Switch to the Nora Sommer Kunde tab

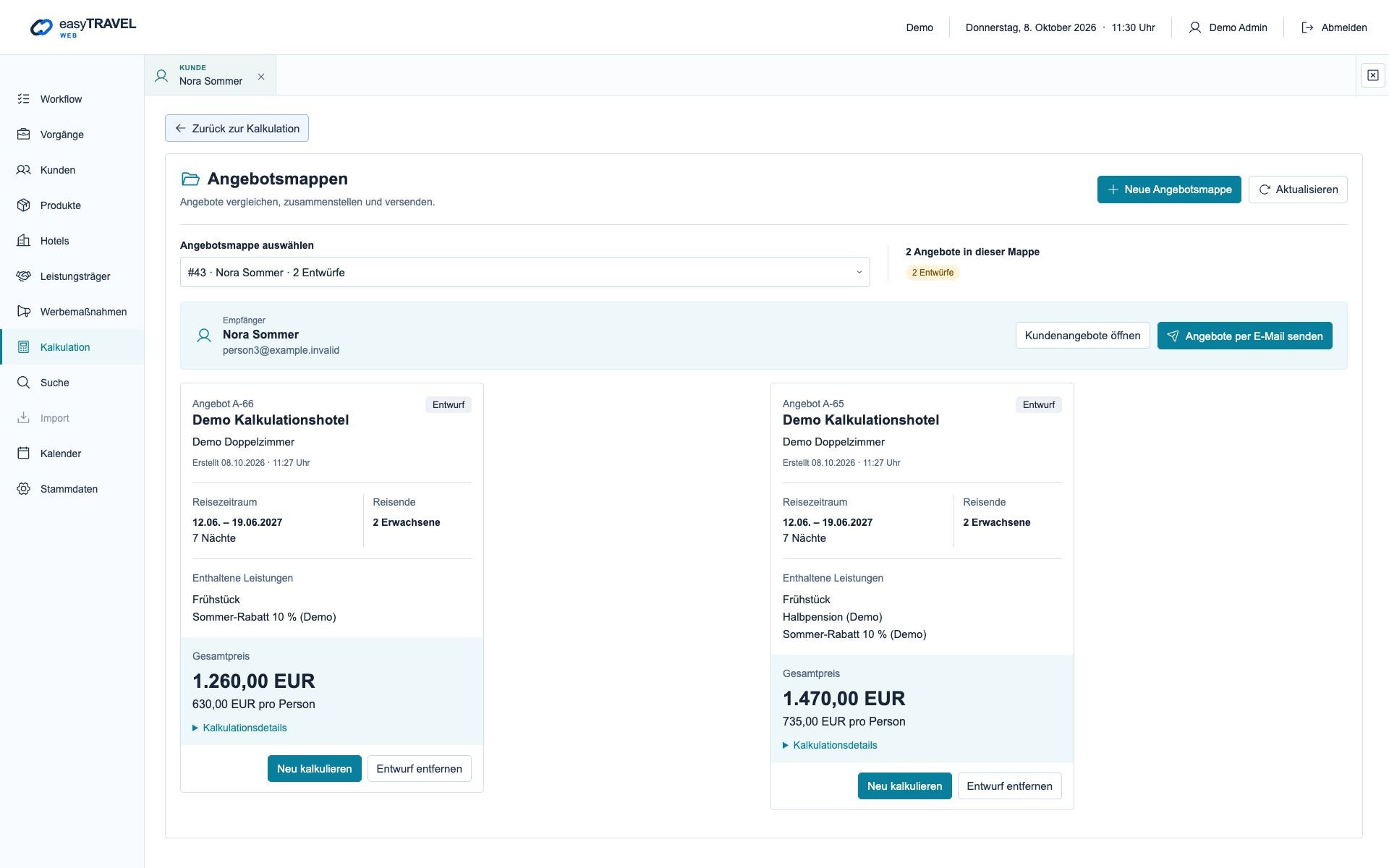coord(210,75)
